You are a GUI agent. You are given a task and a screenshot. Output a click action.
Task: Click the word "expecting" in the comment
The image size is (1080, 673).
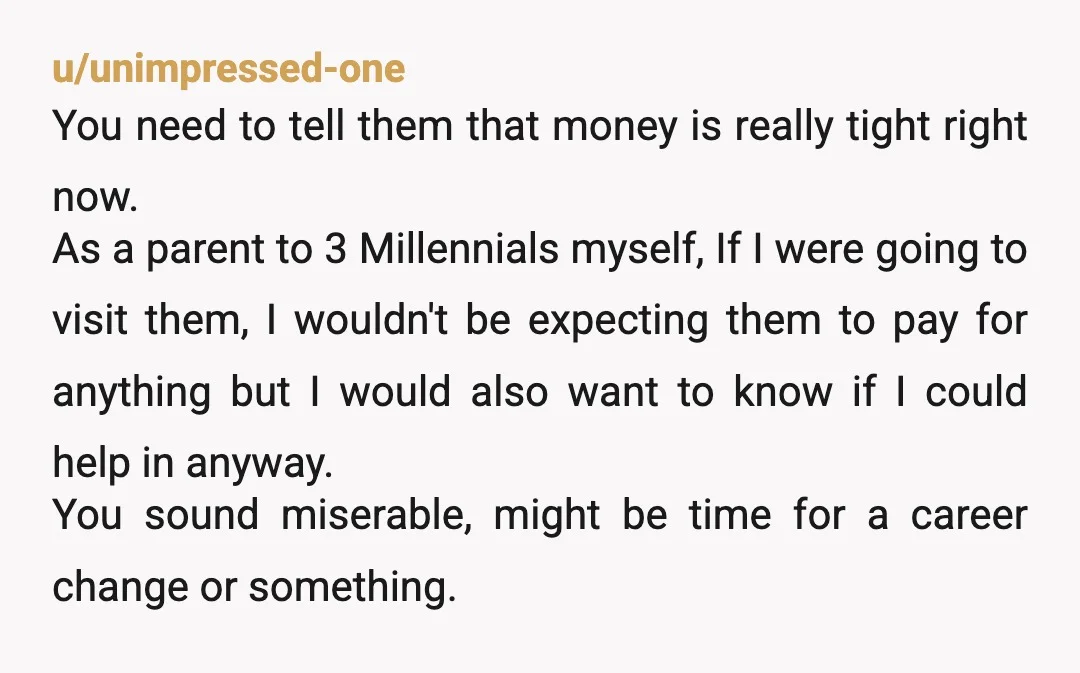coord(618,322)
